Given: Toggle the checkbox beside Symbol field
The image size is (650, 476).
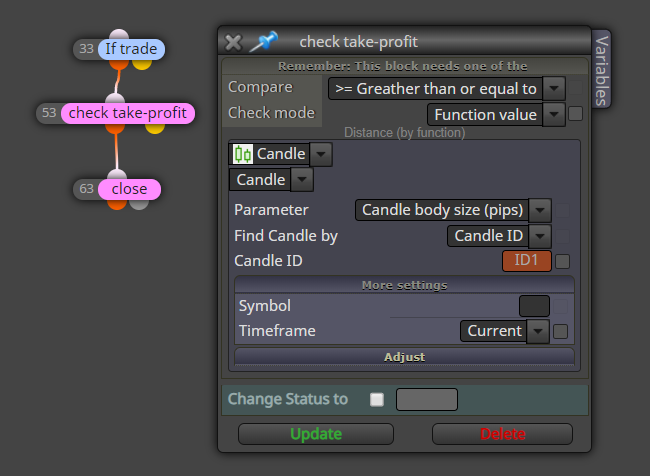Looking at the screenshot, I should click(x=560, y=307).
